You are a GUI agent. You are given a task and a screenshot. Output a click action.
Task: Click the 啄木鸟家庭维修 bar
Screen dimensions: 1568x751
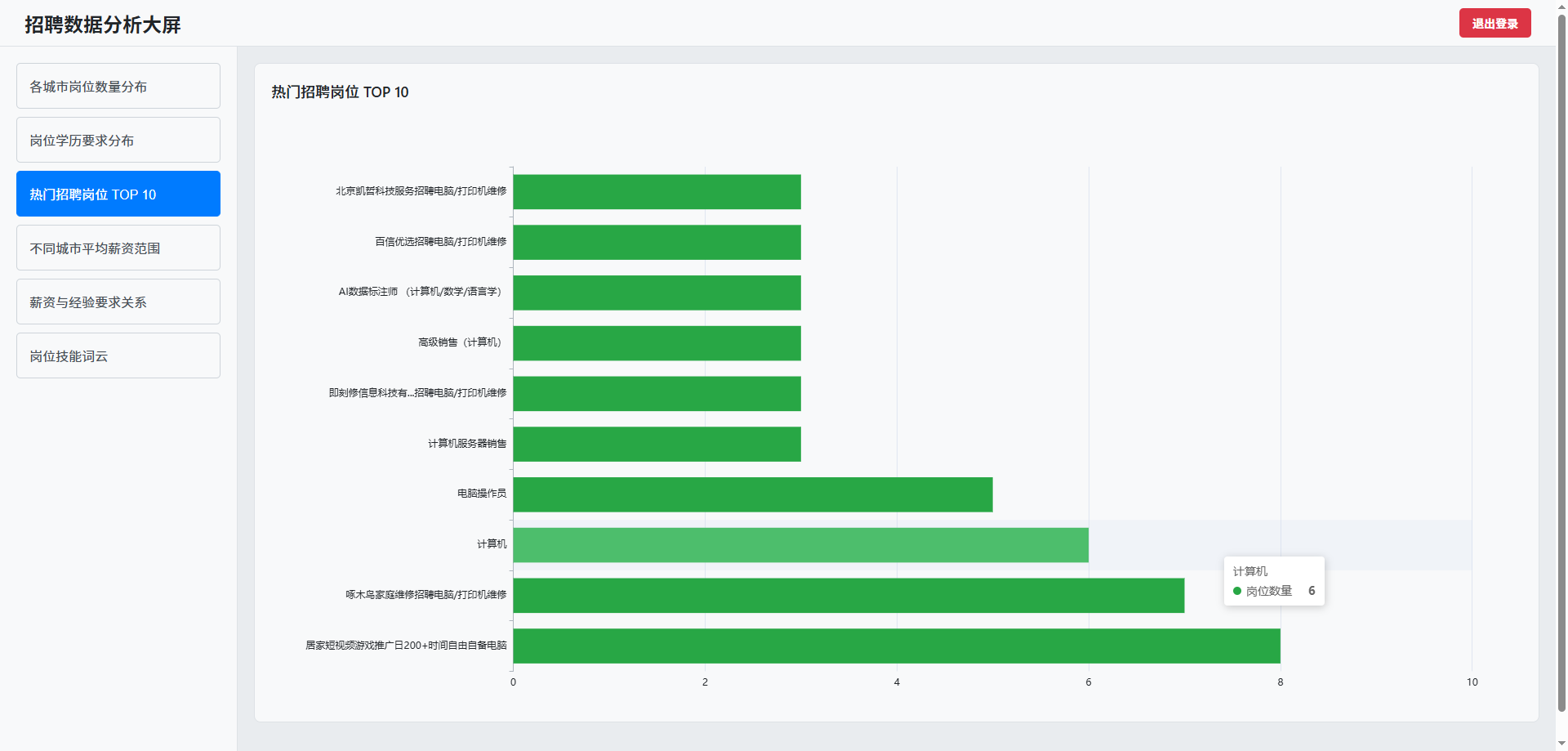point(848,596)
